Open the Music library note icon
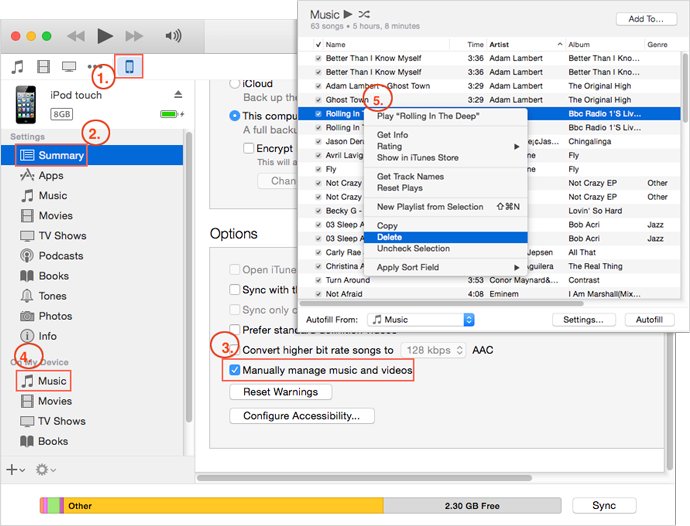The width and height of the screenshot is (690, 526). 17,67
